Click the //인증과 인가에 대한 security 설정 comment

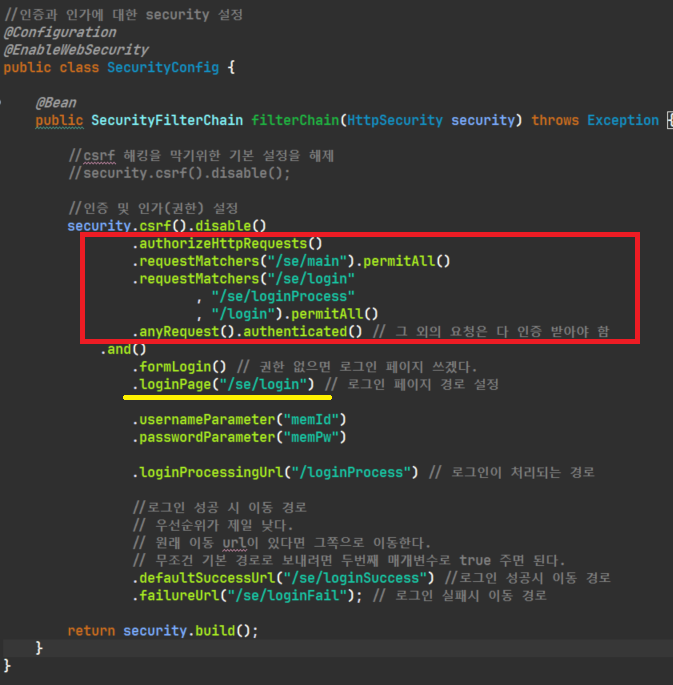coord(124,15)
